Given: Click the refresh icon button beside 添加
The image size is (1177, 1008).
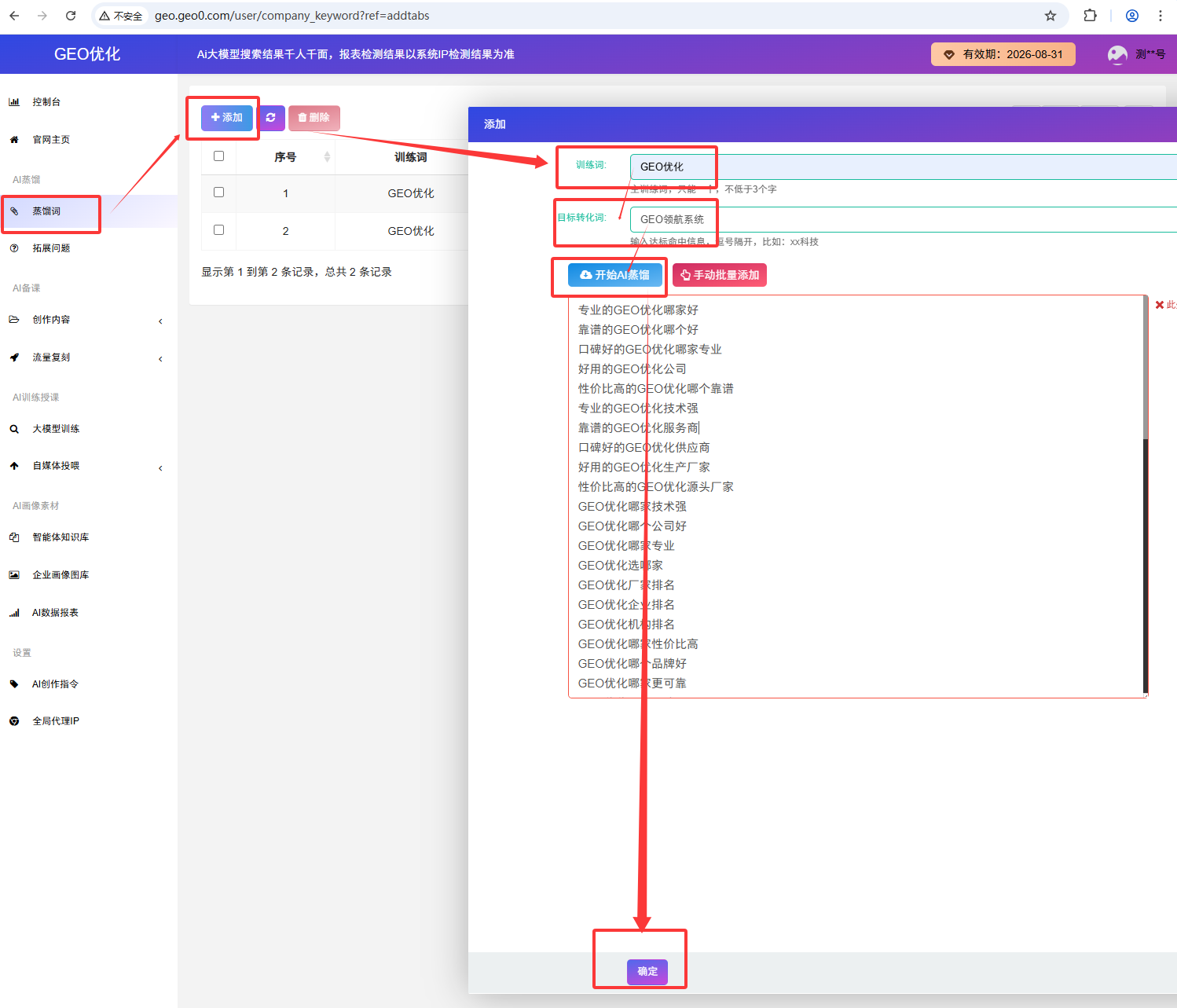Looking at the screenshot, I should pyautogui.click(x=271, y=118).
